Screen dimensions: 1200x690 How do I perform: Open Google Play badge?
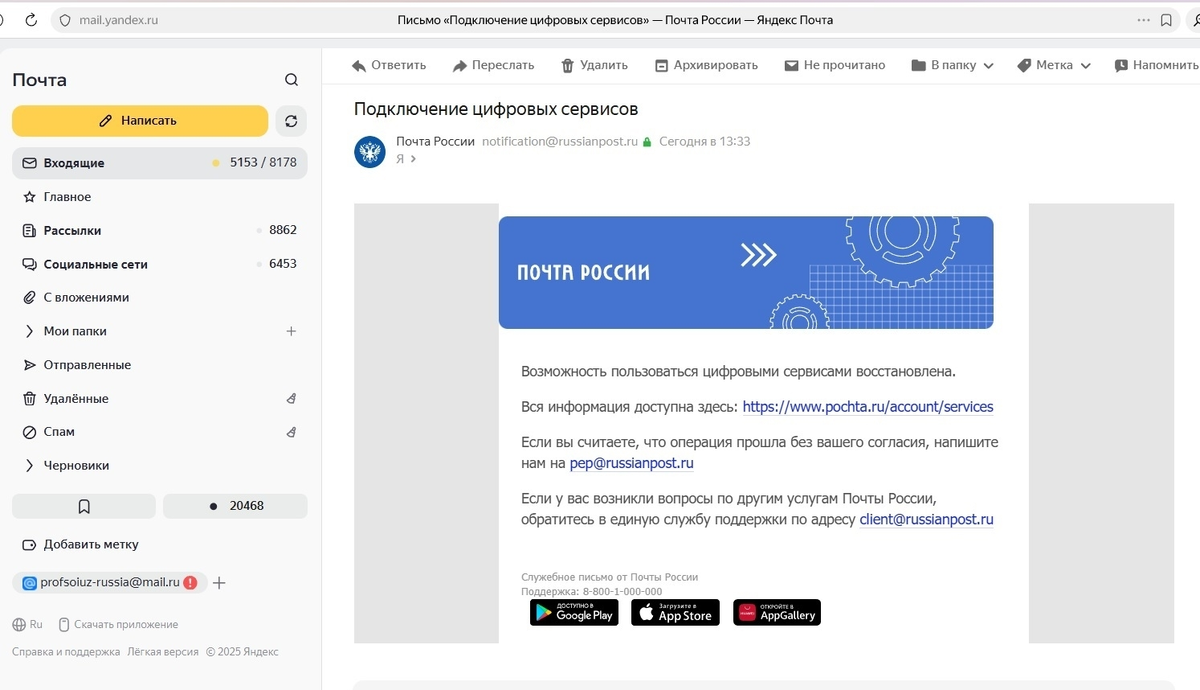574,612
